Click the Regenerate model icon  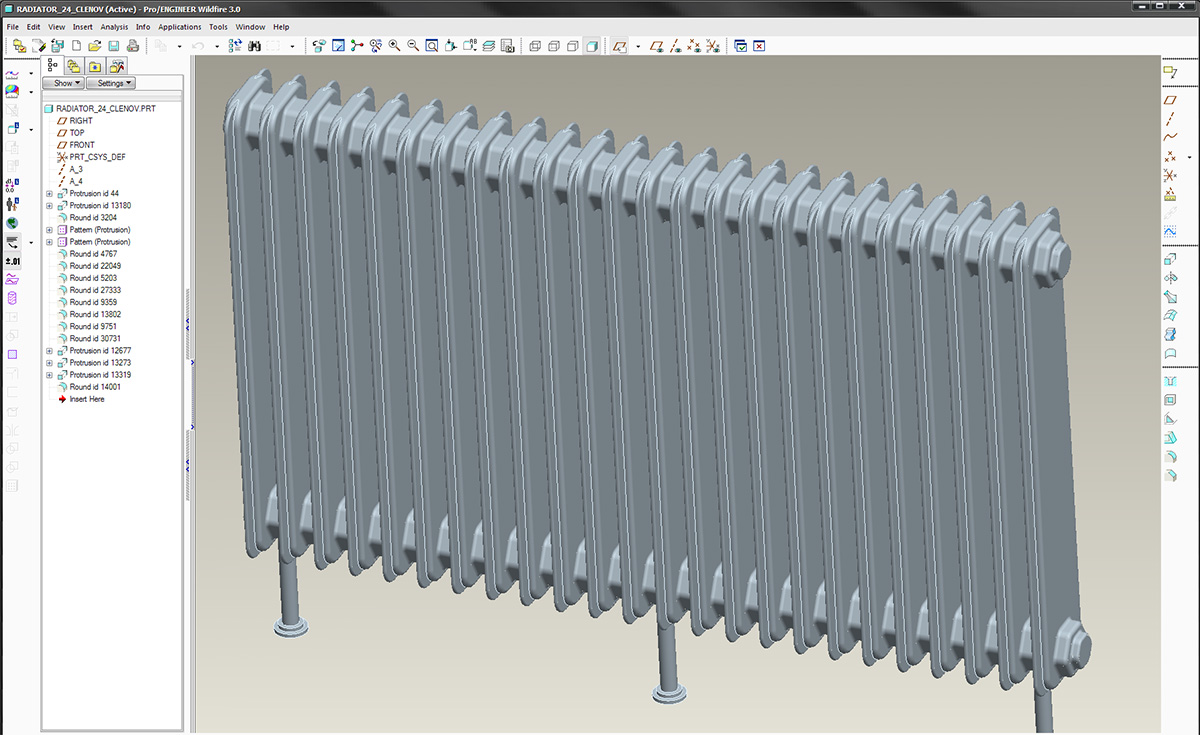pos(235,46)
